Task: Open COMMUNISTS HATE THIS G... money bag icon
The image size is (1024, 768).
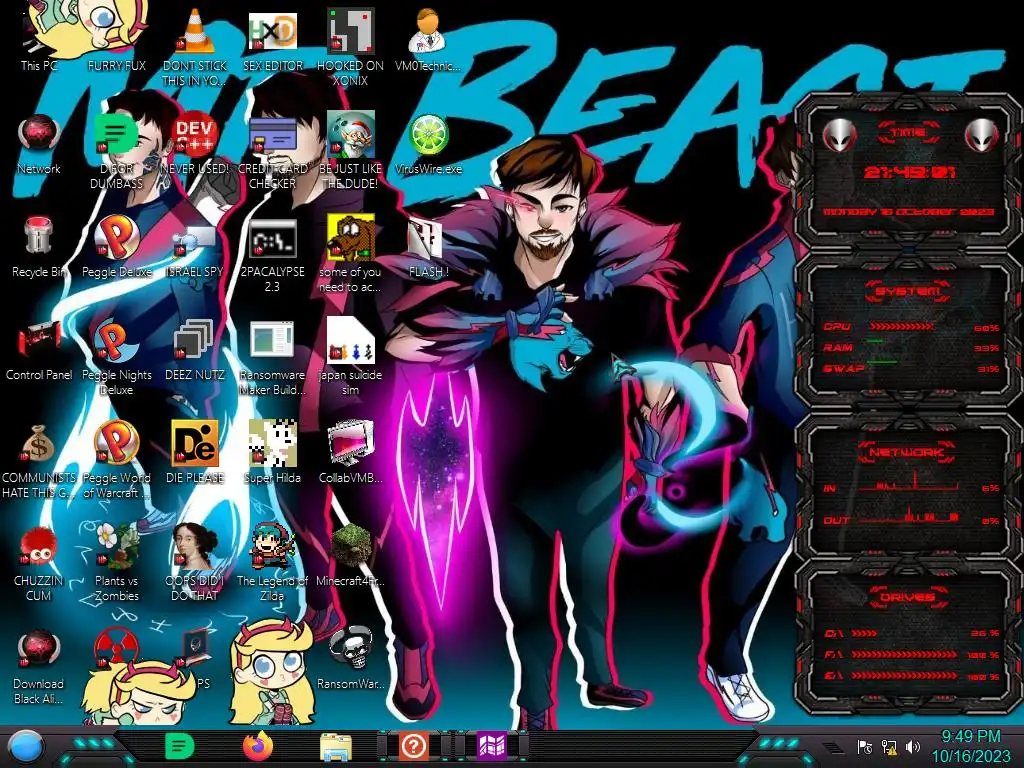Action: coord(39,461)
